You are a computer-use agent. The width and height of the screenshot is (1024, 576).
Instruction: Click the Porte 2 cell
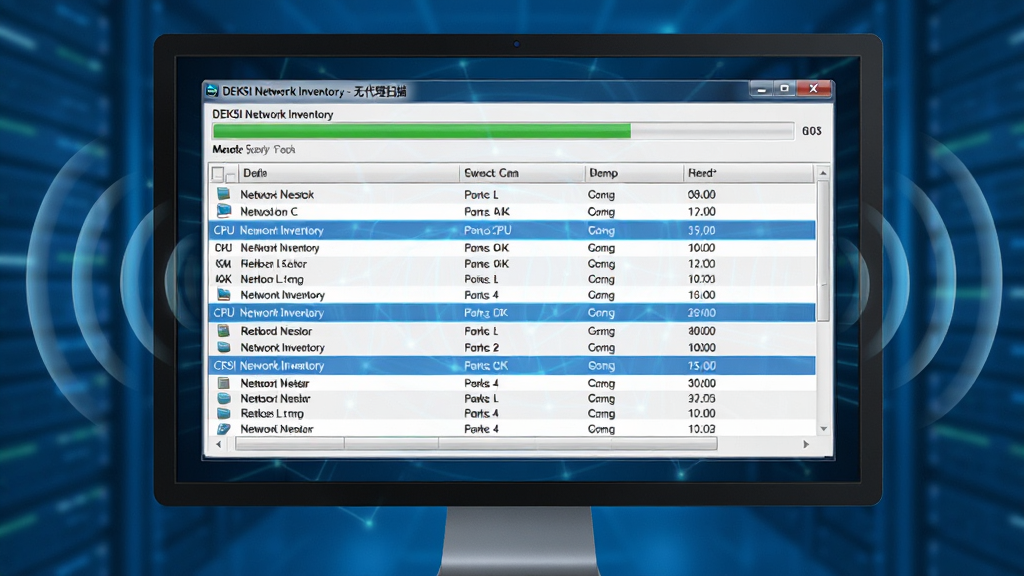click(x=481, y=348)
